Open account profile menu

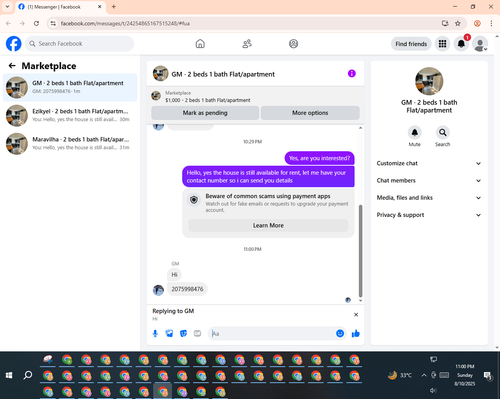[x=480, y=44]
